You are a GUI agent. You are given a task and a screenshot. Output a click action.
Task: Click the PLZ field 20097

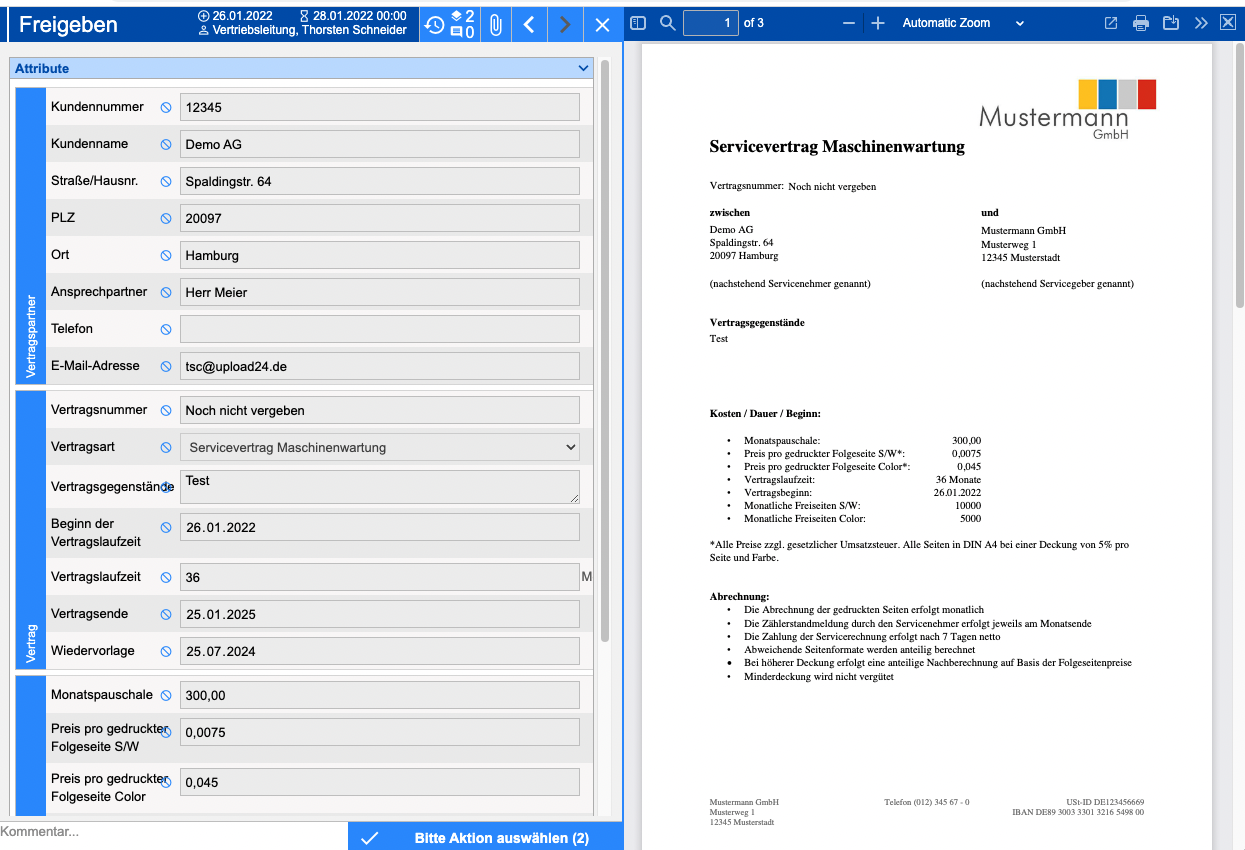380,218
